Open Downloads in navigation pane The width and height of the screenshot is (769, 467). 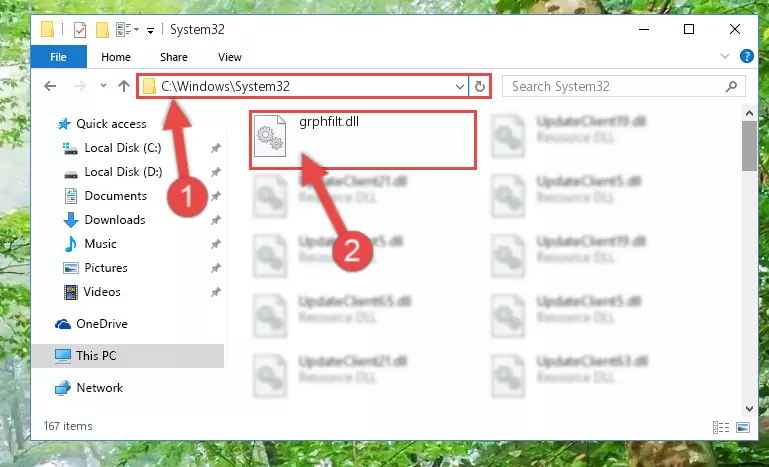[x=115, y=220]
